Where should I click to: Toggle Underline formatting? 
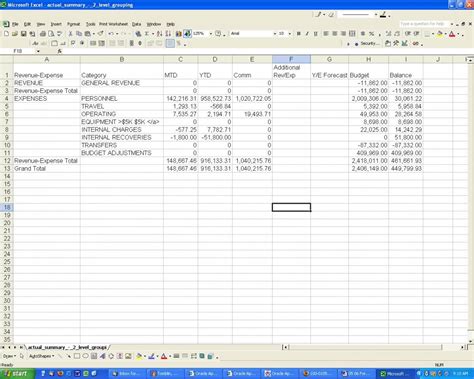coord(315,34)
